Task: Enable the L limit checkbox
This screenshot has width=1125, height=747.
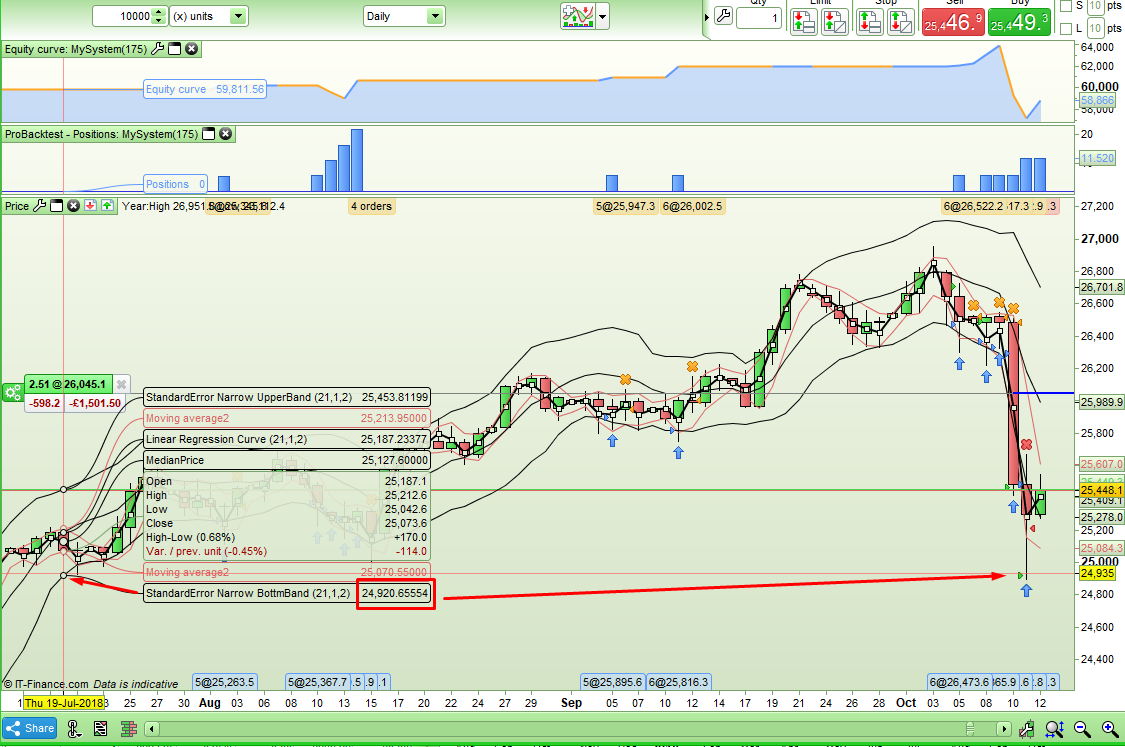Action: (x=1066, y=29)
